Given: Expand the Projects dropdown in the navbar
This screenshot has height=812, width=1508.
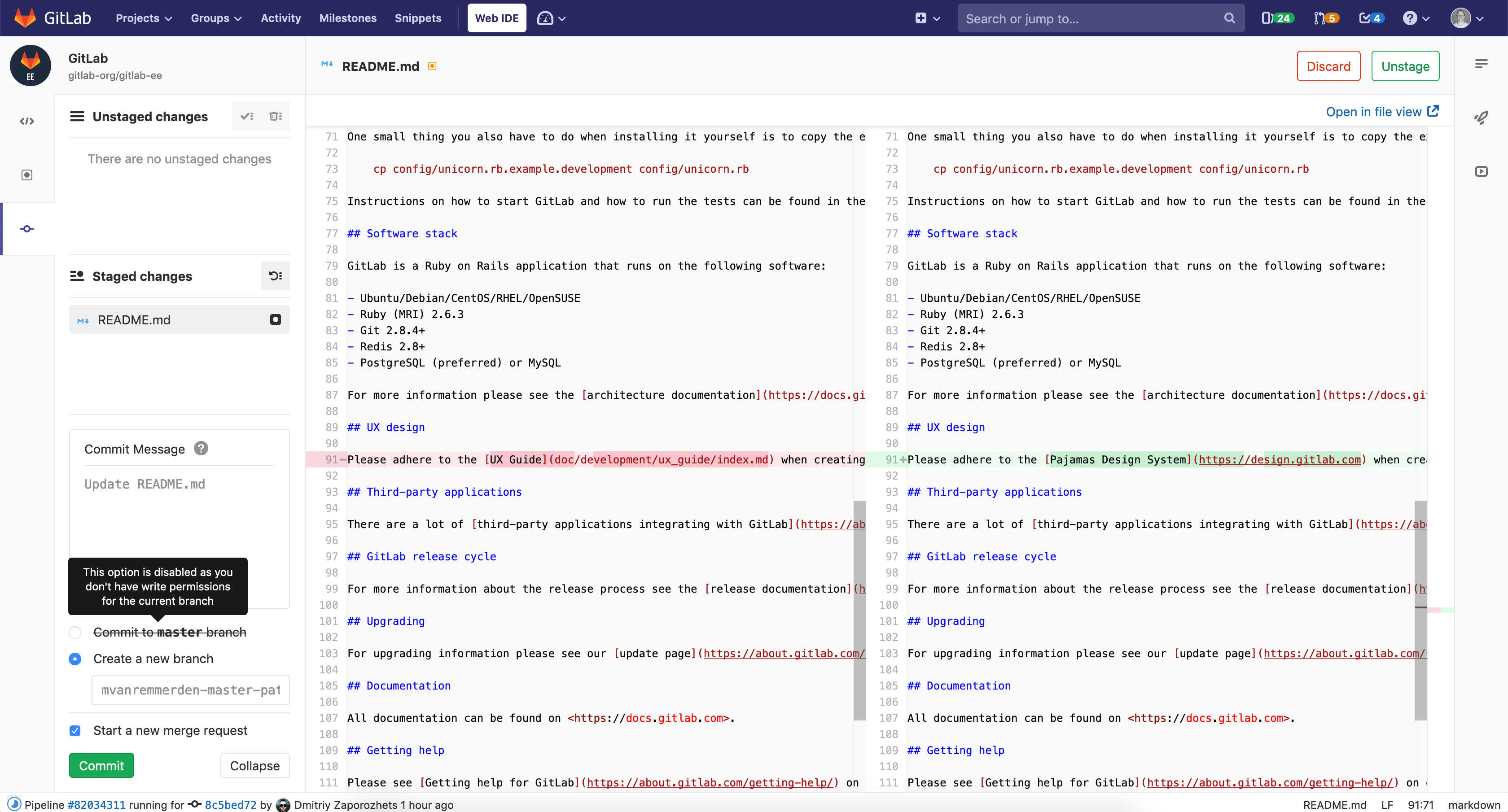Looking at the screenshot, I should (x=144, y=18).
